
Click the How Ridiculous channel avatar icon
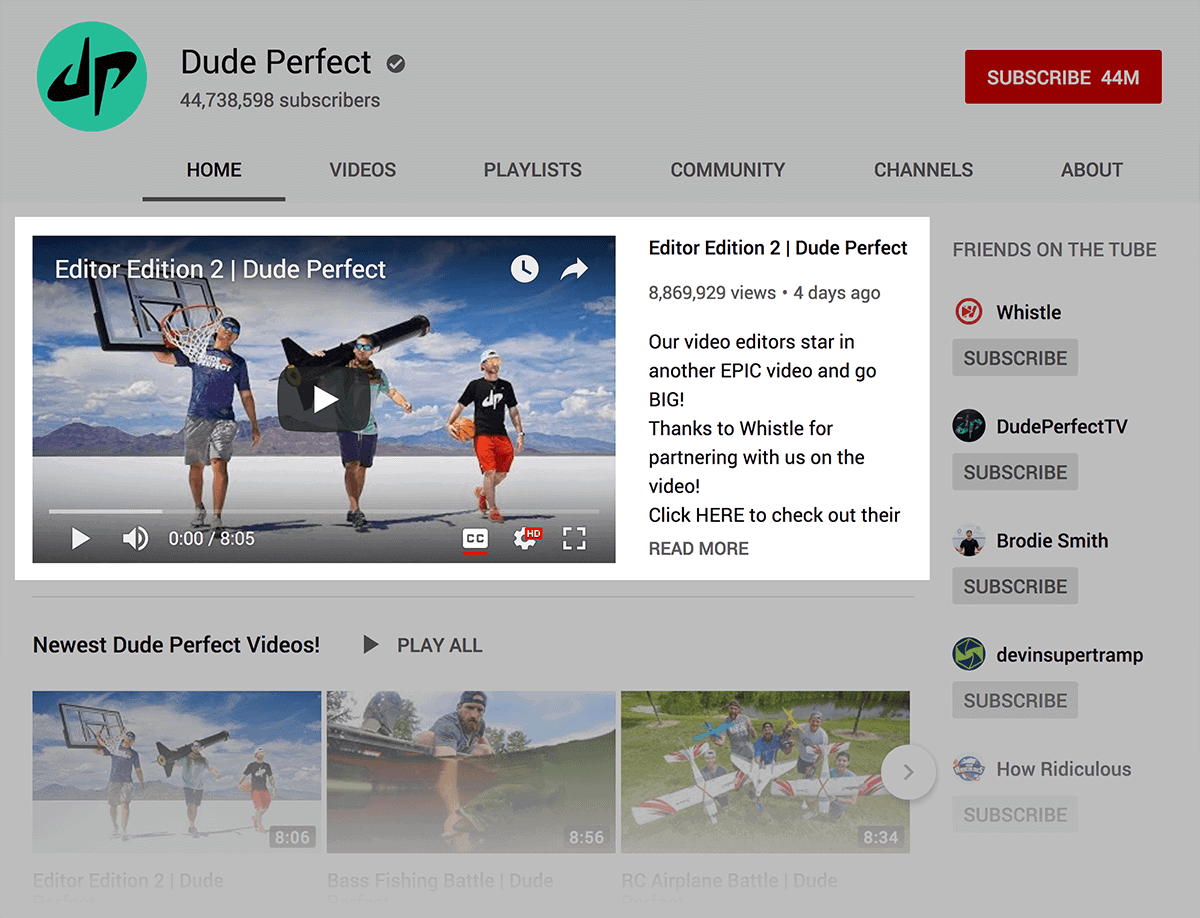pos(968,769)
